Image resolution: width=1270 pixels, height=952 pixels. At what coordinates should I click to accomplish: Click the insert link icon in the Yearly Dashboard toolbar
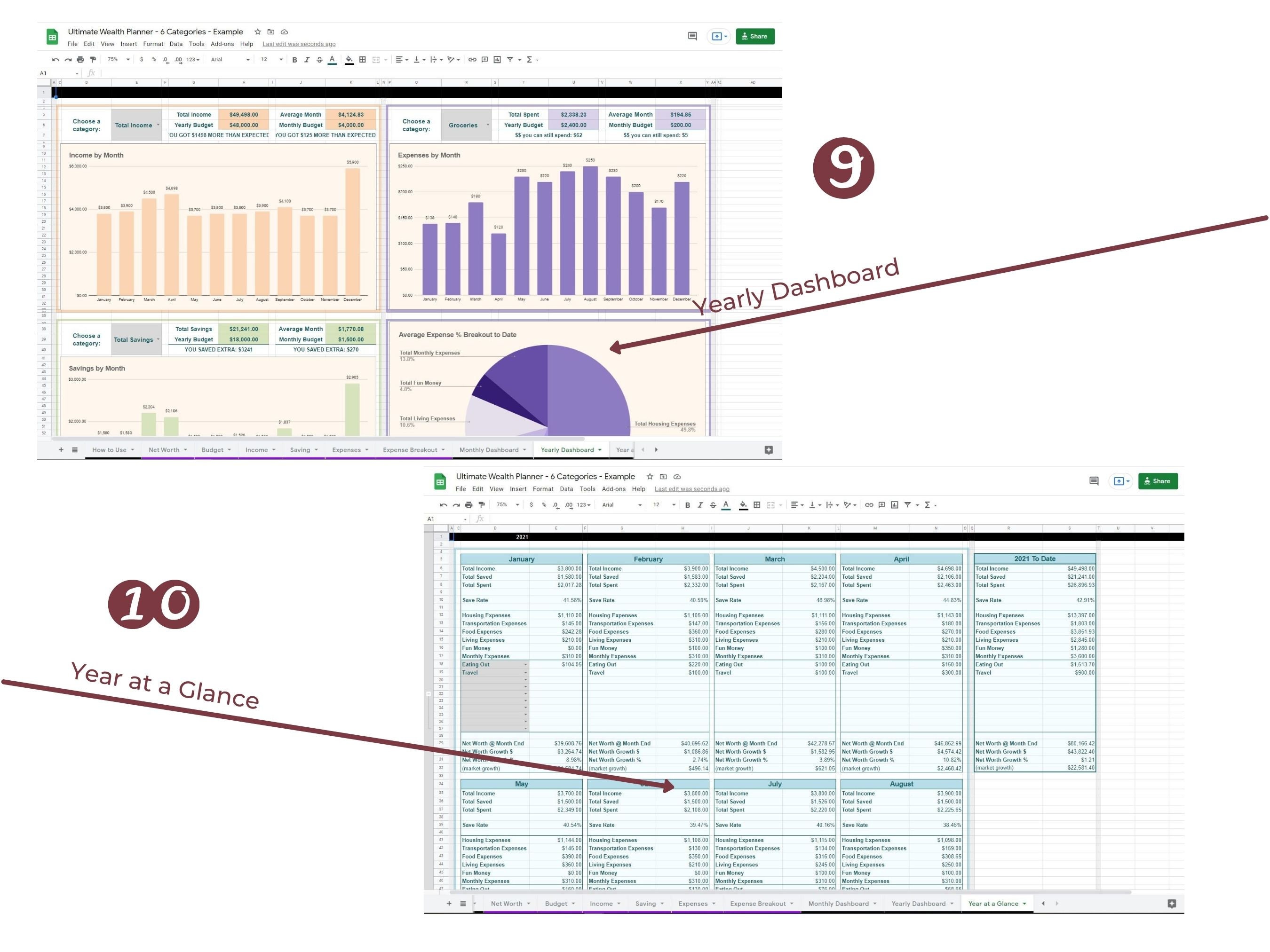tap(472, 60)
